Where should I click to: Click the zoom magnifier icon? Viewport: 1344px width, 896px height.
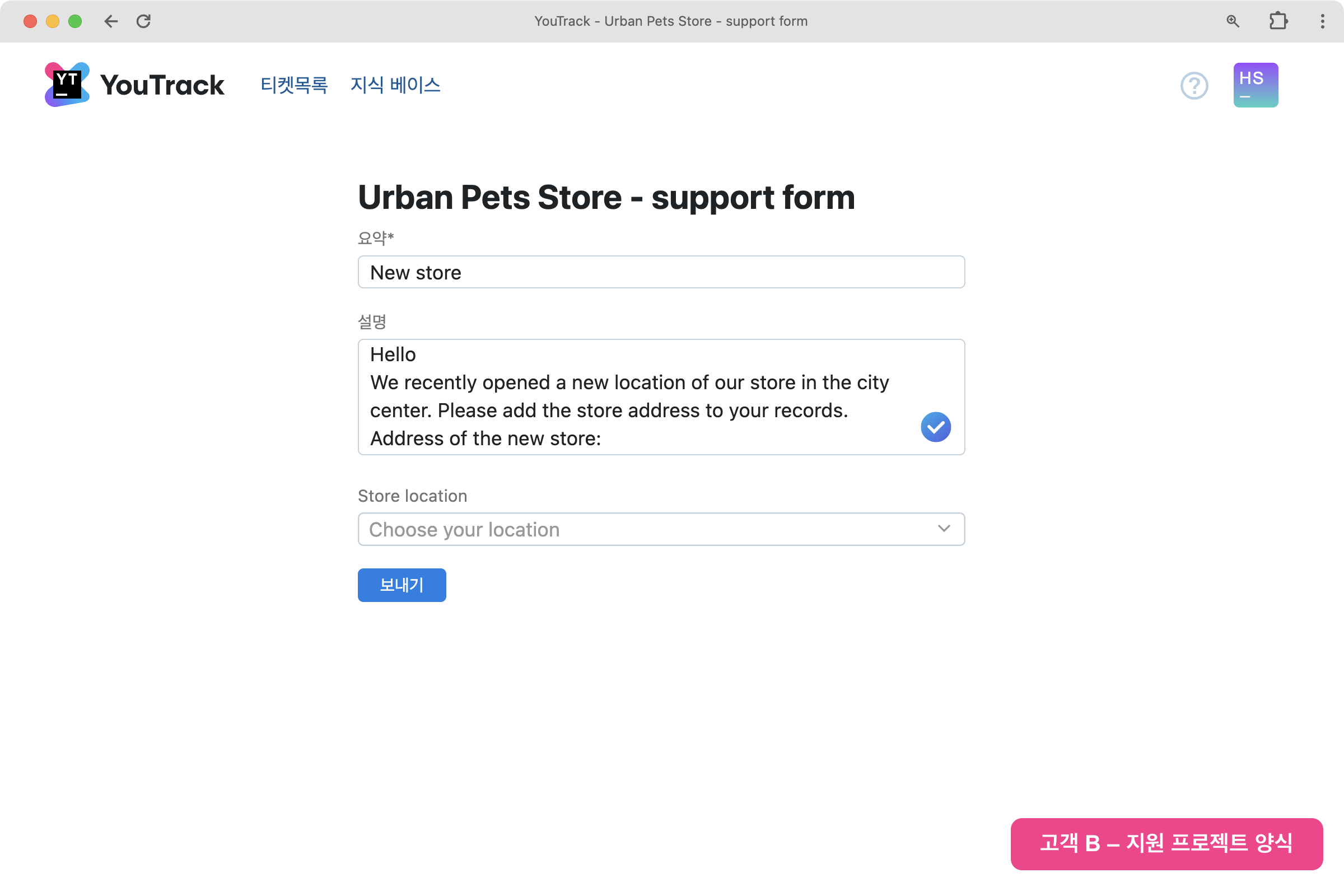coord(1233,21)
